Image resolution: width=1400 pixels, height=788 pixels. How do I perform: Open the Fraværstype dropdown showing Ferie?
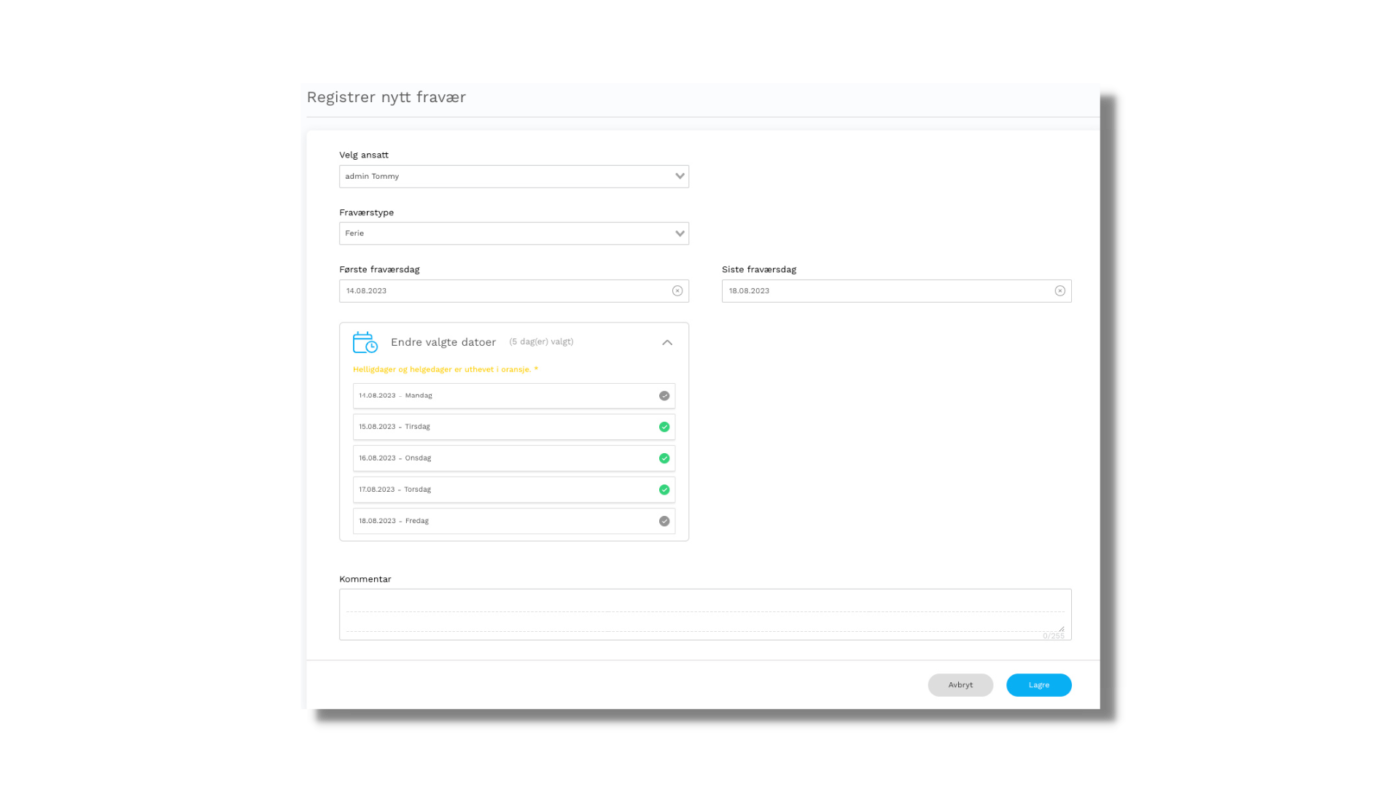pos(513,234)
